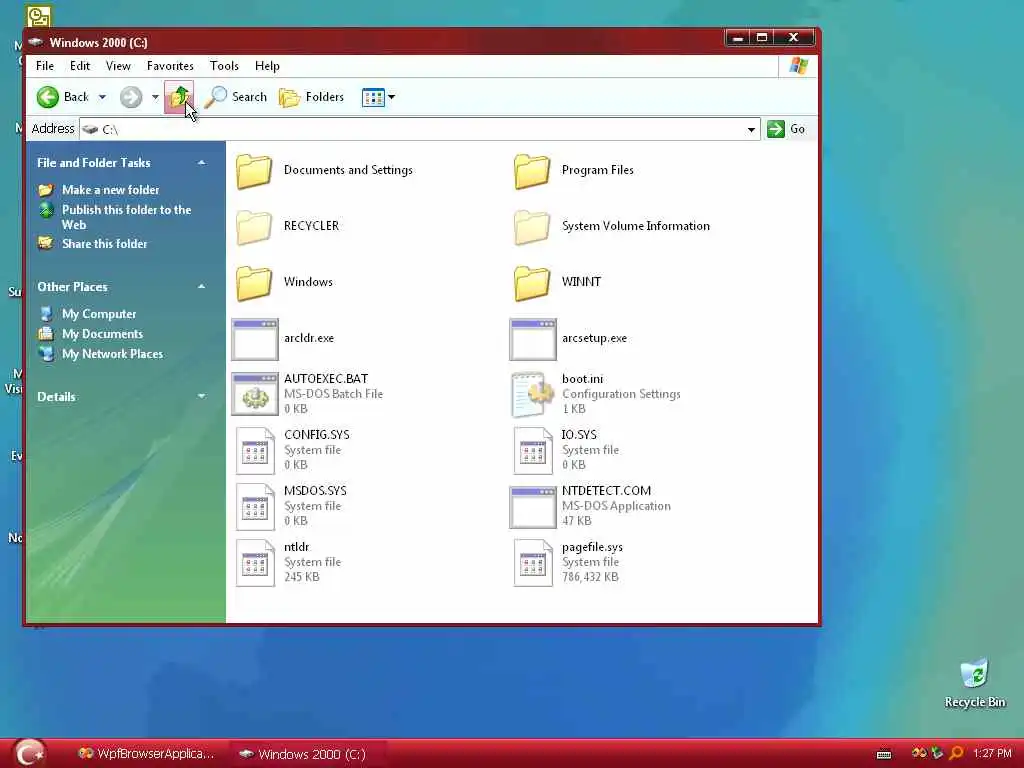1024x768 pixels.
Task: Open Documents and Settings folder icon
Action: tap(254, 171)
